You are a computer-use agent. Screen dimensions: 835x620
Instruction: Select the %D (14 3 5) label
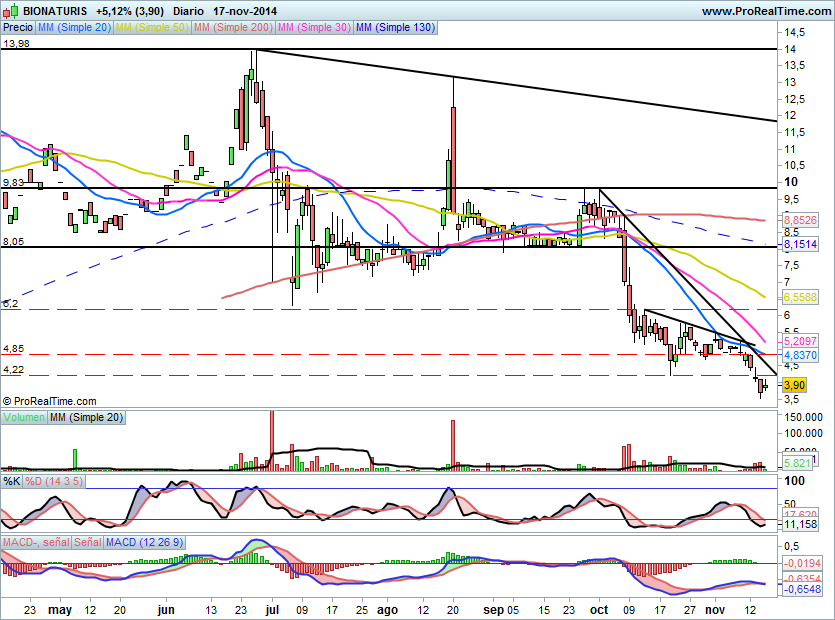pos(54,482)
